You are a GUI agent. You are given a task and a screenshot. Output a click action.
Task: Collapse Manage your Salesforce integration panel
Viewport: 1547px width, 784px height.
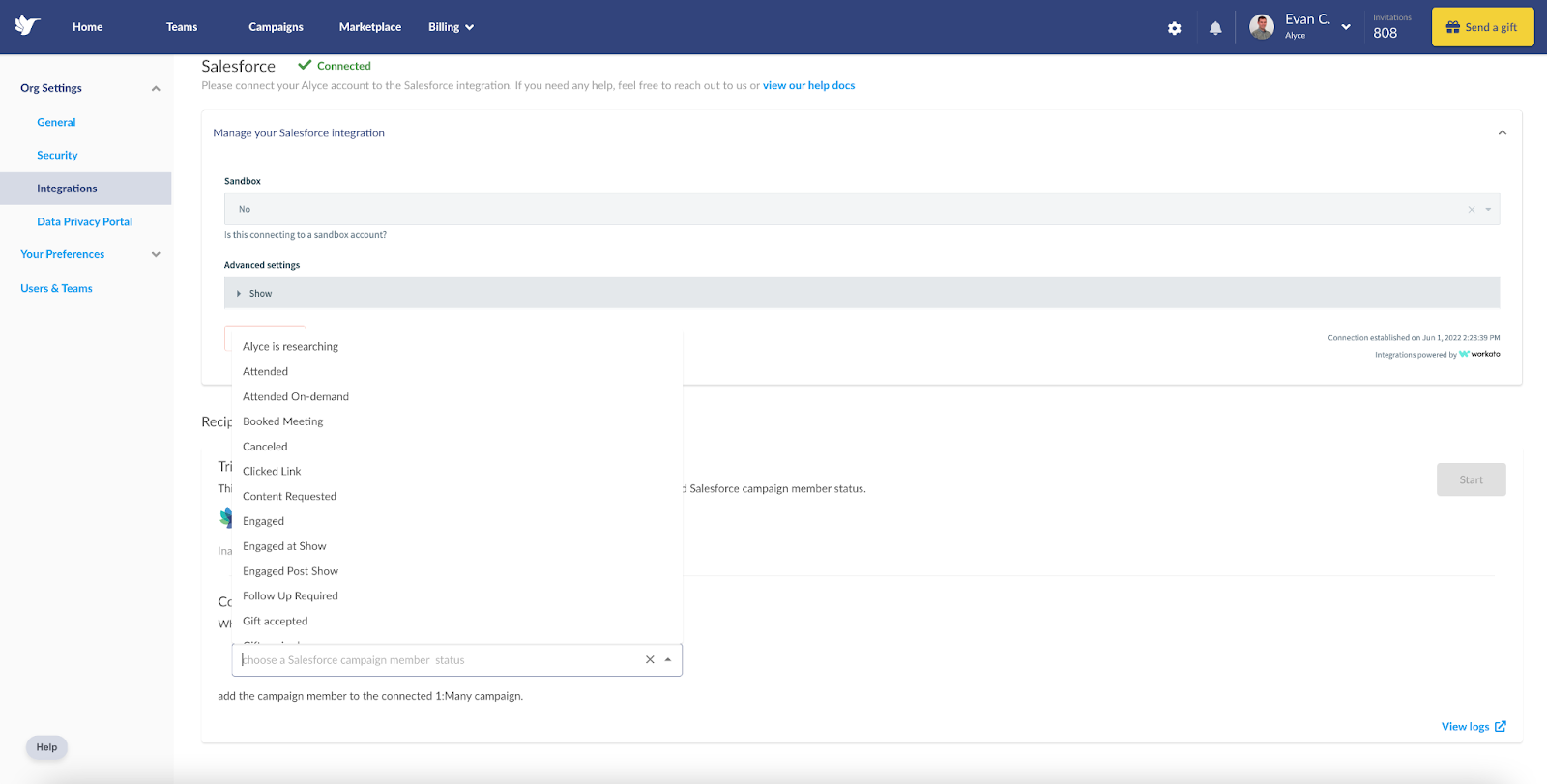pos(1502,133)
